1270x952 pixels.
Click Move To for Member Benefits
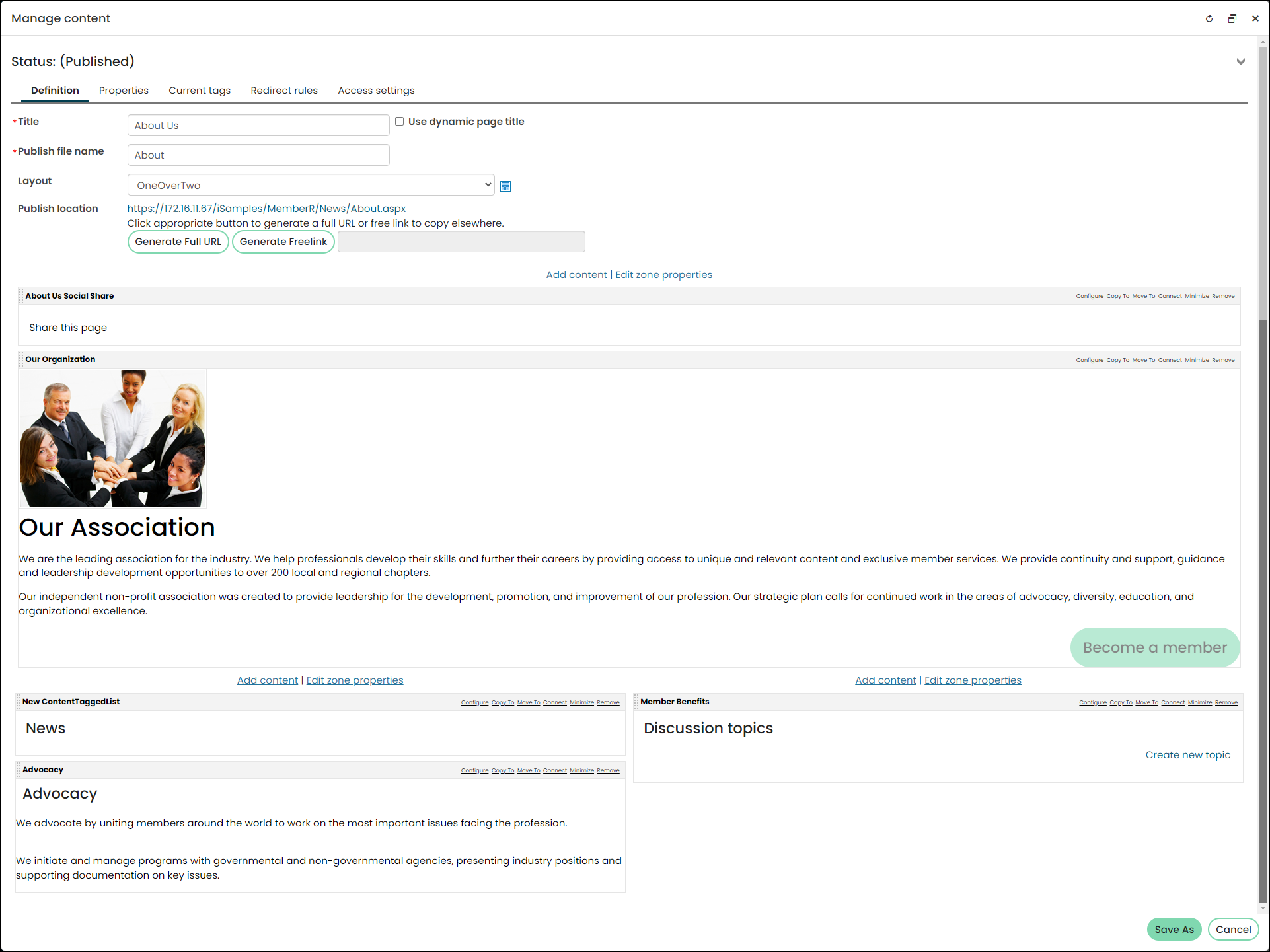tap(1147, 702)
